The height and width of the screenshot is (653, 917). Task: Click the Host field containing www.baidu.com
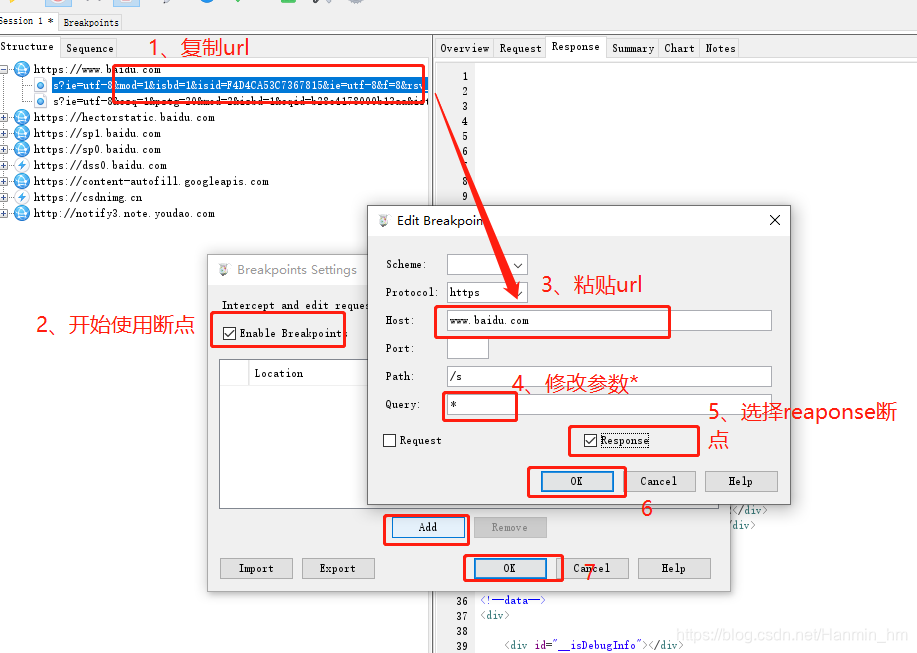point(609,320)
